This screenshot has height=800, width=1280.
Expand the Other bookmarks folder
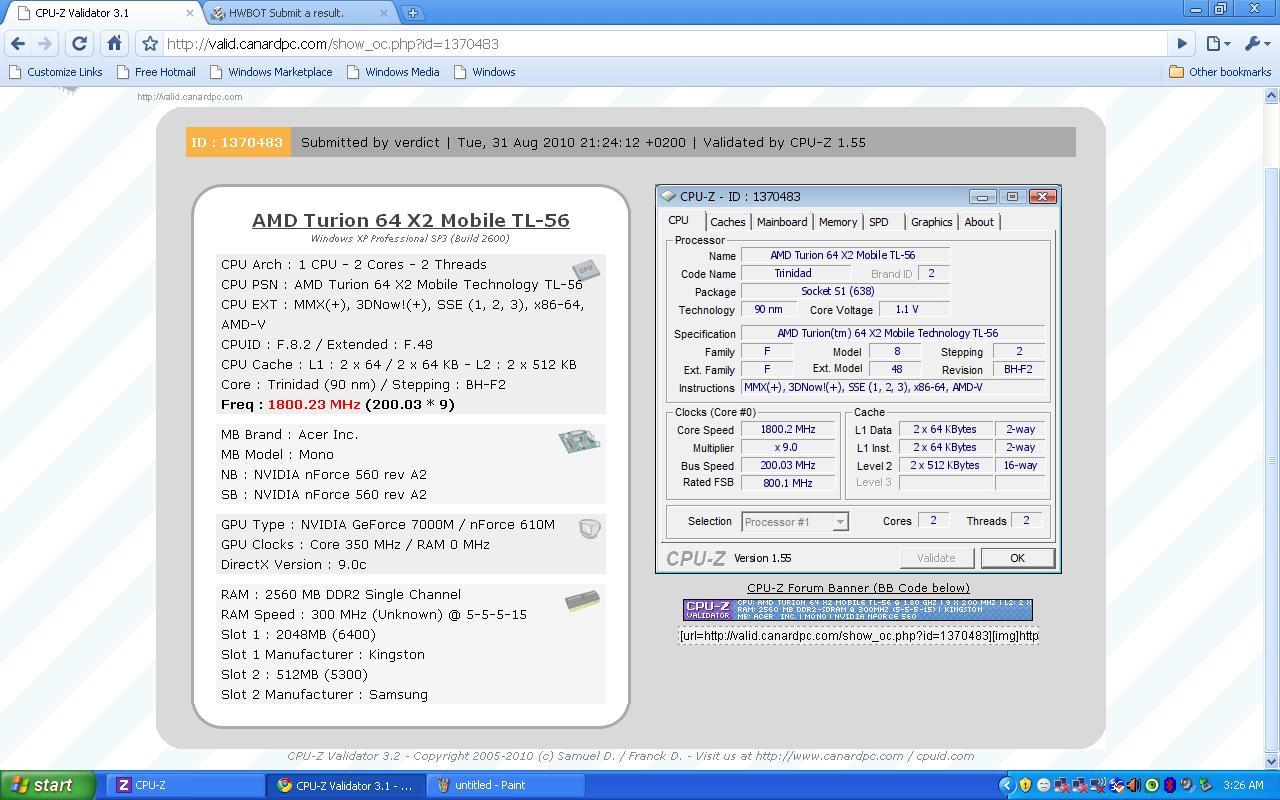(1220, 72)
